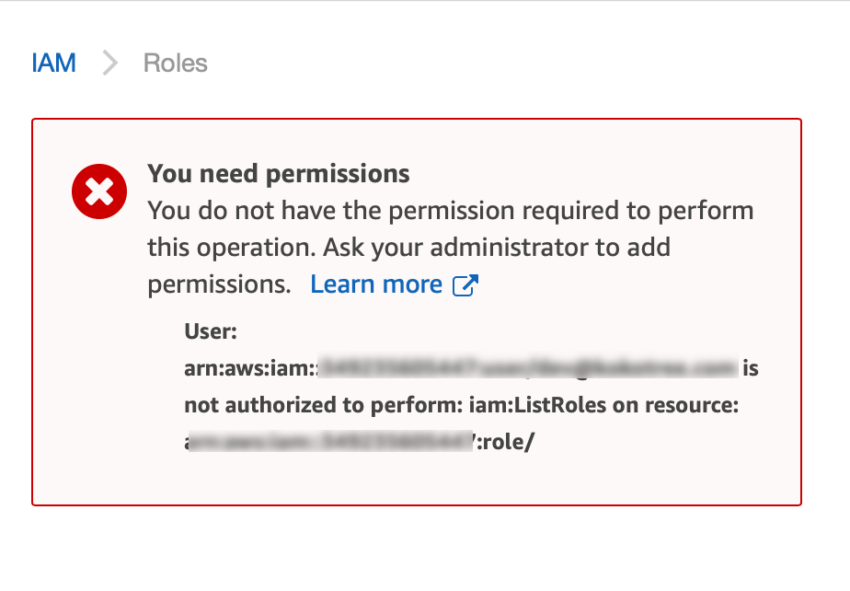This screenshot has width=850, height=591.
Task: Click the word "permissions." before Learn more
Action: [219, 284]
